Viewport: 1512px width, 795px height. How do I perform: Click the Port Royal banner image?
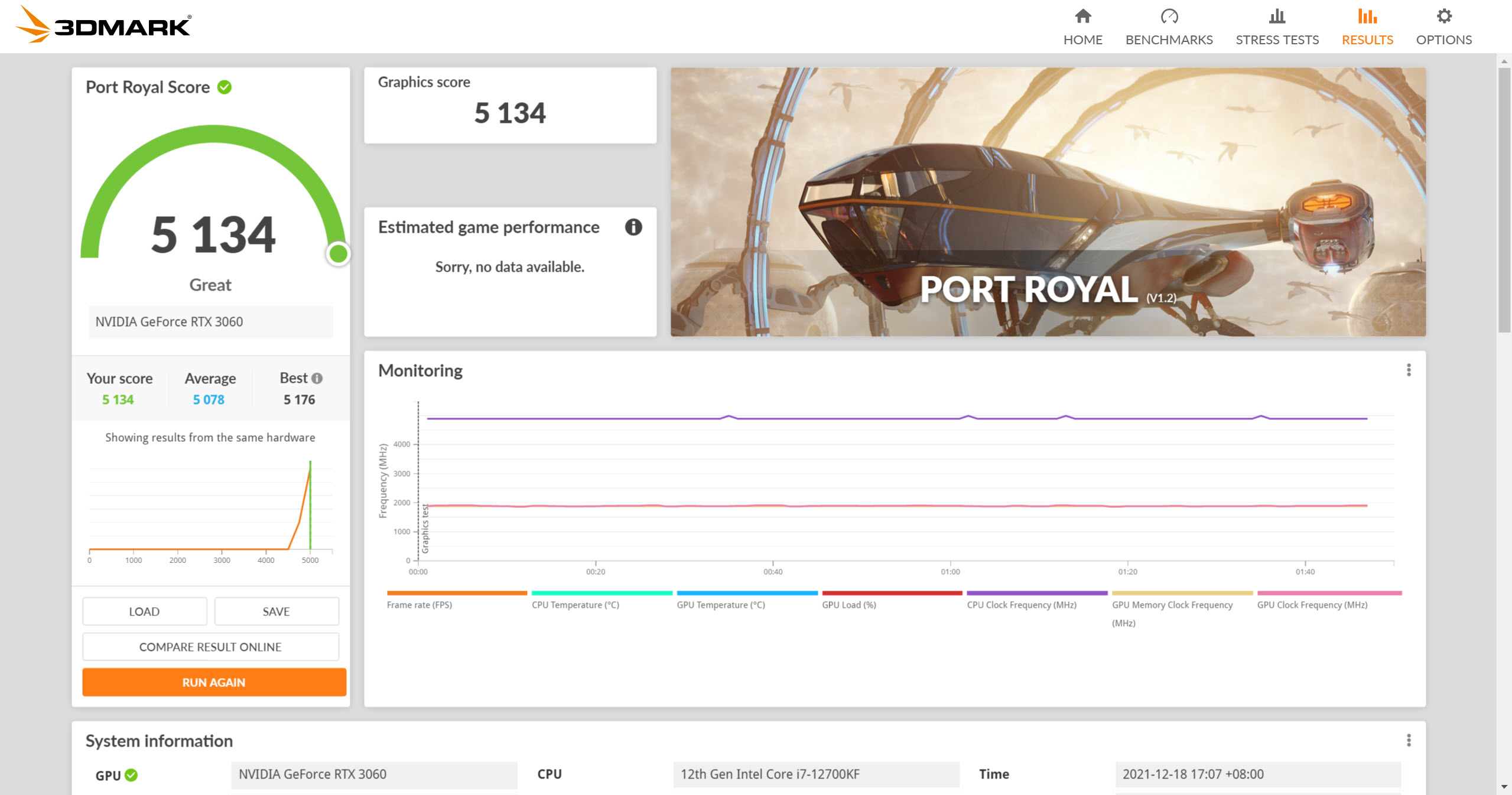tap(1048, 202)
